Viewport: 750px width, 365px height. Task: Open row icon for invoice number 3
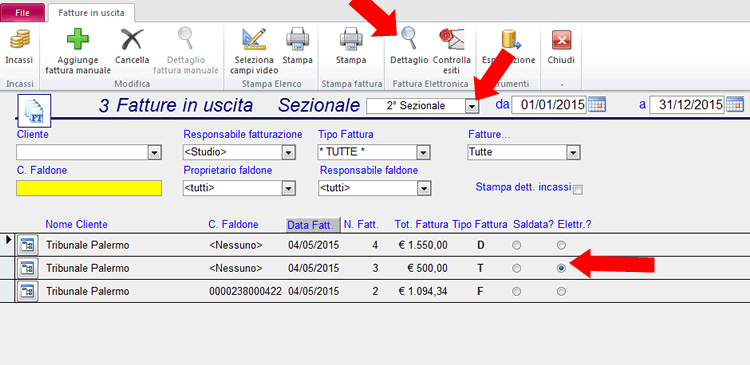click(27, 268)
